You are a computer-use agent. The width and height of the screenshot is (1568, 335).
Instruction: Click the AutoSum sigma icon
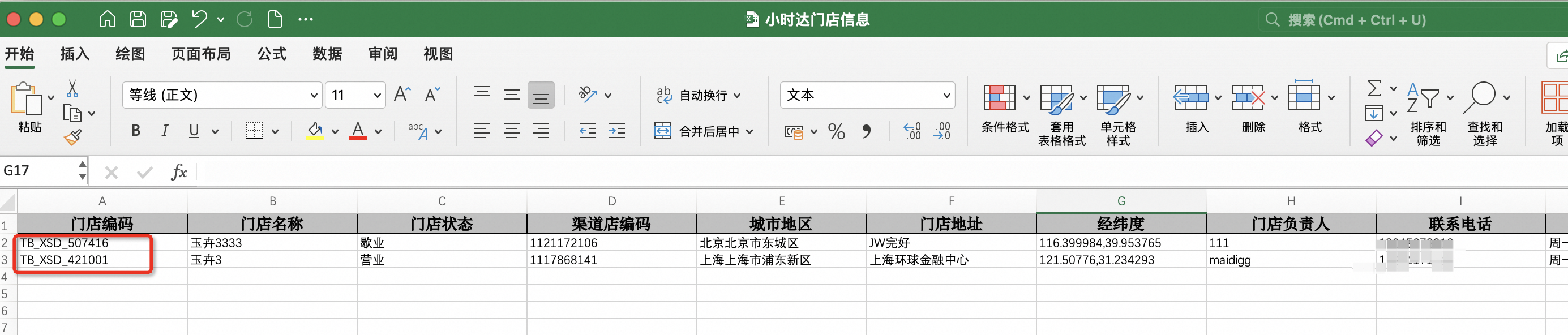1374,89
